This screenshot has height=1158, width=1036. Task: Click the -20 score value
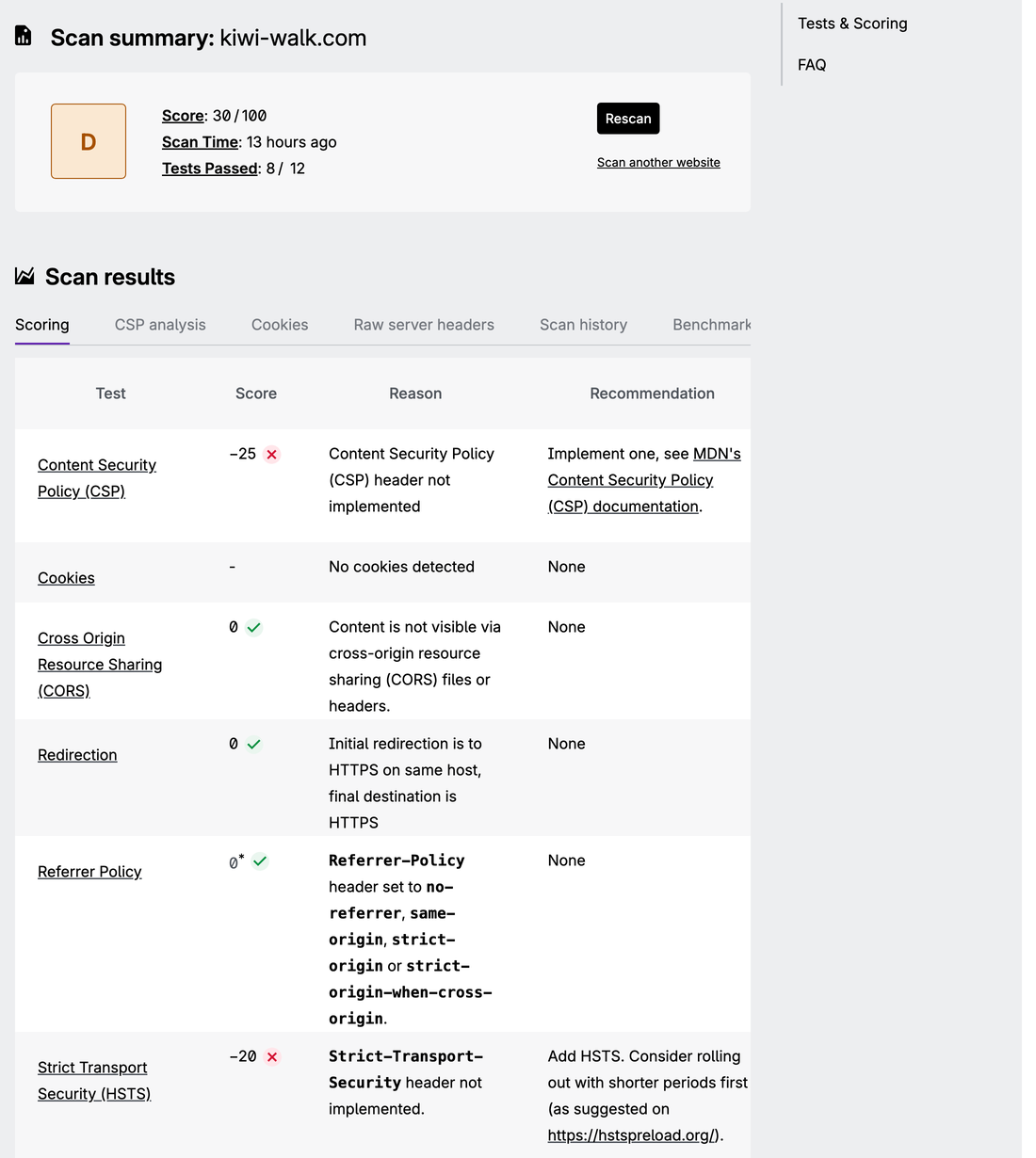[243, 1056]
